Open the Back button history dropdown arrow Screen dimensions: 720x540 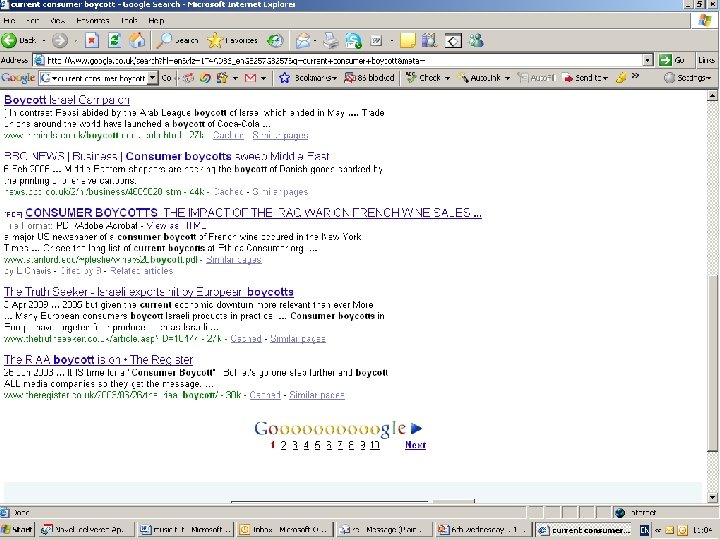click(44, 41)
